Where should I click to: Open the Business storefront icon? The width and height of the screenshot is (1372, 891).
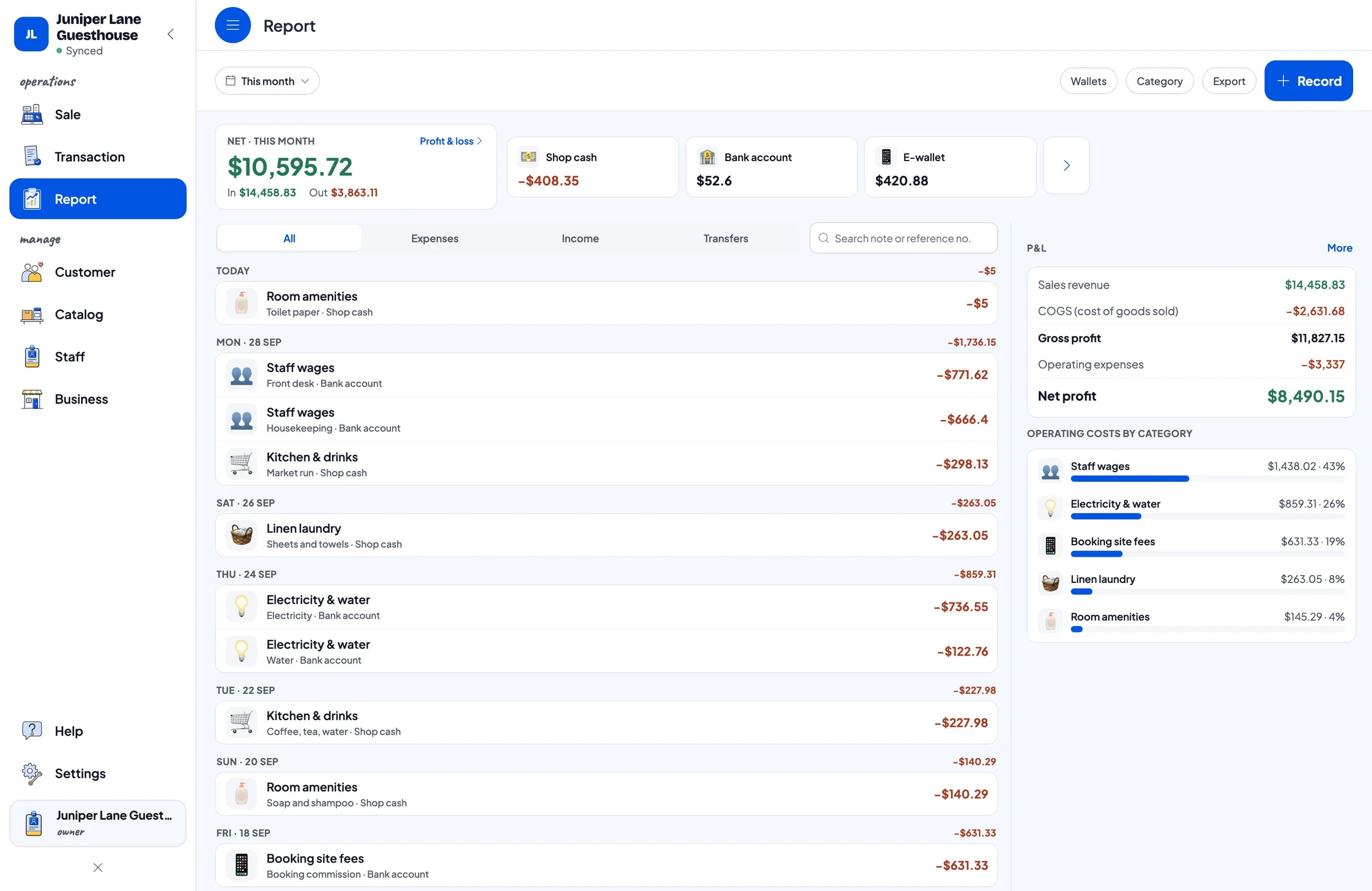[31, 399]
